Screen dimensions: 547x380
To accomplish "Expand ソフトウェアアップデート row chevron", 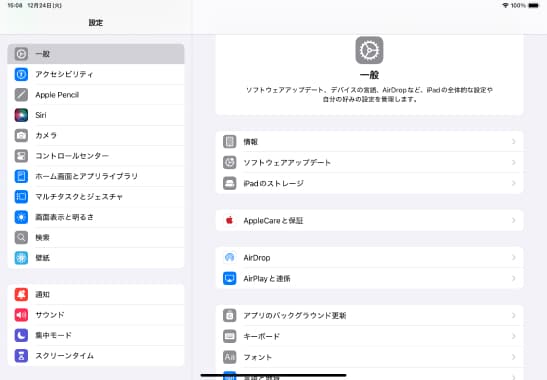I will point(514,163).
